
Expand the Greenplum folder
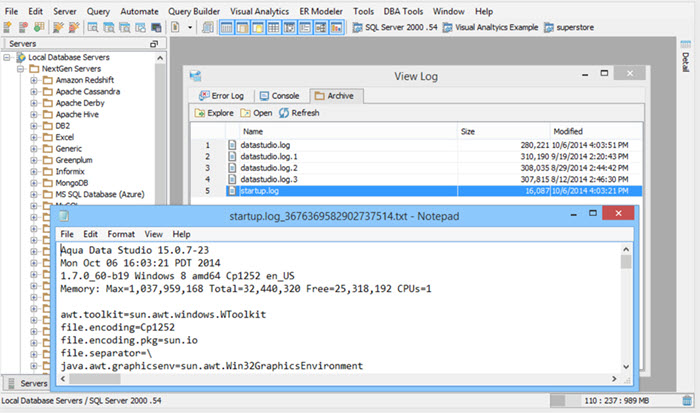34,160
